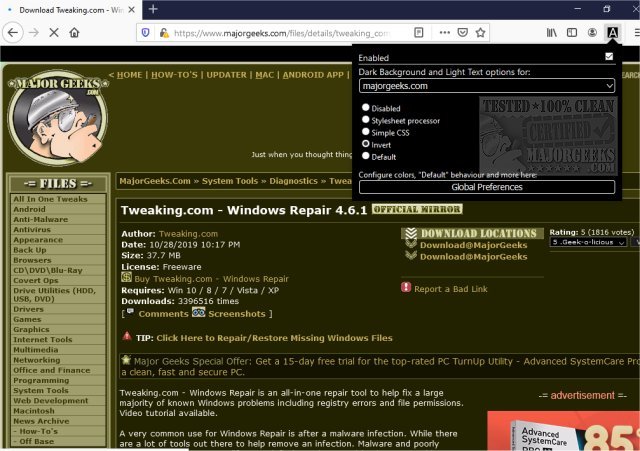Viewport: 640px width, 451px height.
Task: Open the Web Development category
Action: pos(51,401)
